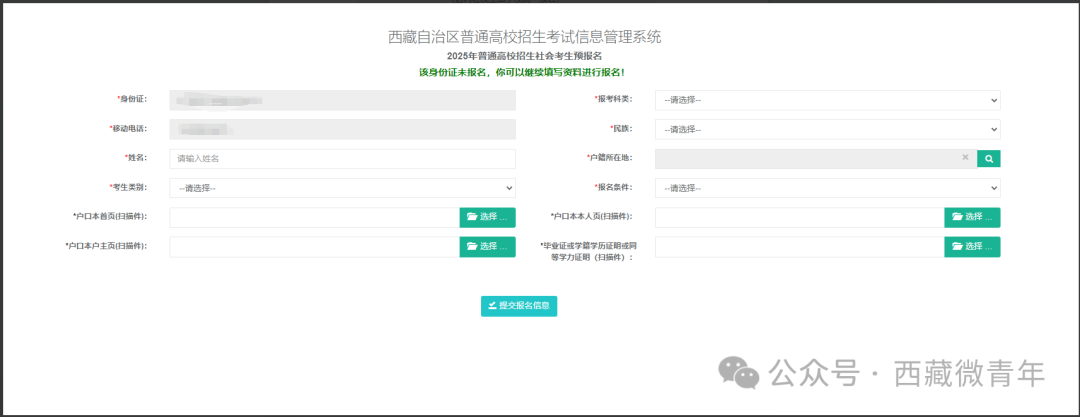Click the 户口本本人页 file path box
Viewport: 1080px width, 417px height.
800,217
